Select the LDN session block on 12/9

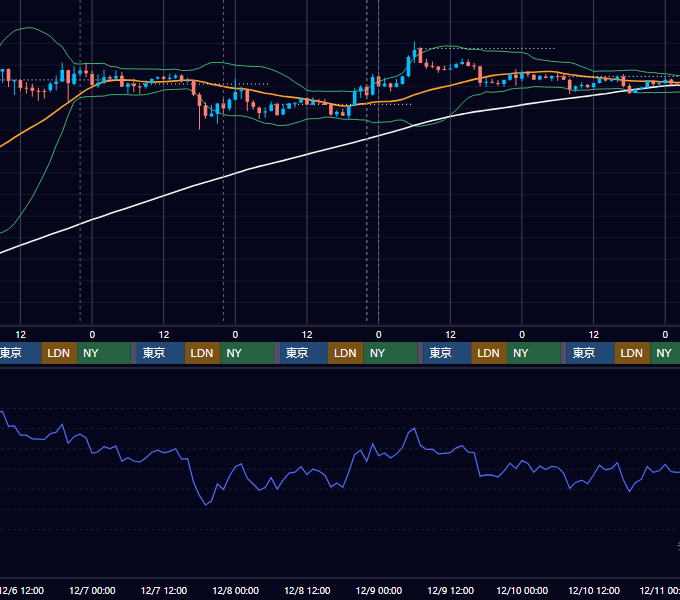point(489,353)
